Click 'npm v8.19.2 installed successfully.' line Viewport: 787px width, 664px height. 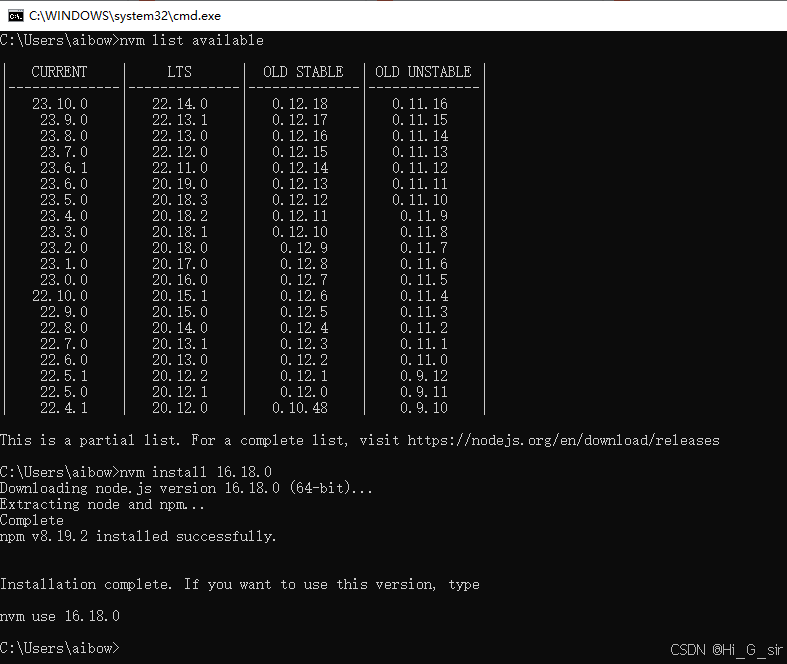click(x=138, y=537)
